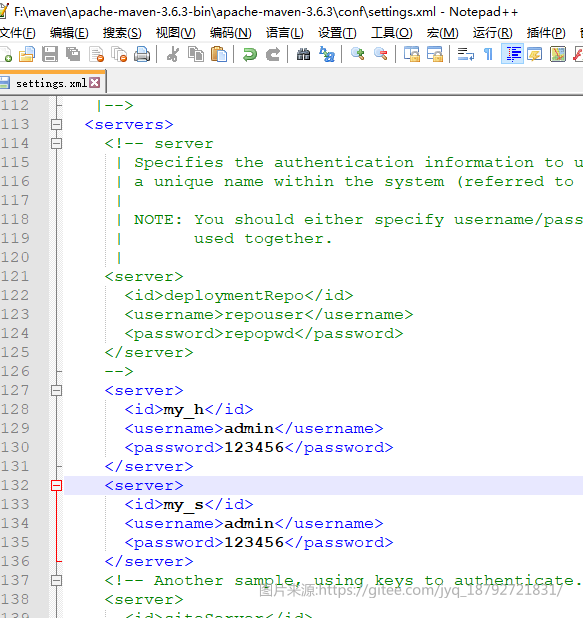Image resolution: width=583 pixels, height=618 pixels.
Task: Open the 语言(L) menu
Action: point(285,33)
